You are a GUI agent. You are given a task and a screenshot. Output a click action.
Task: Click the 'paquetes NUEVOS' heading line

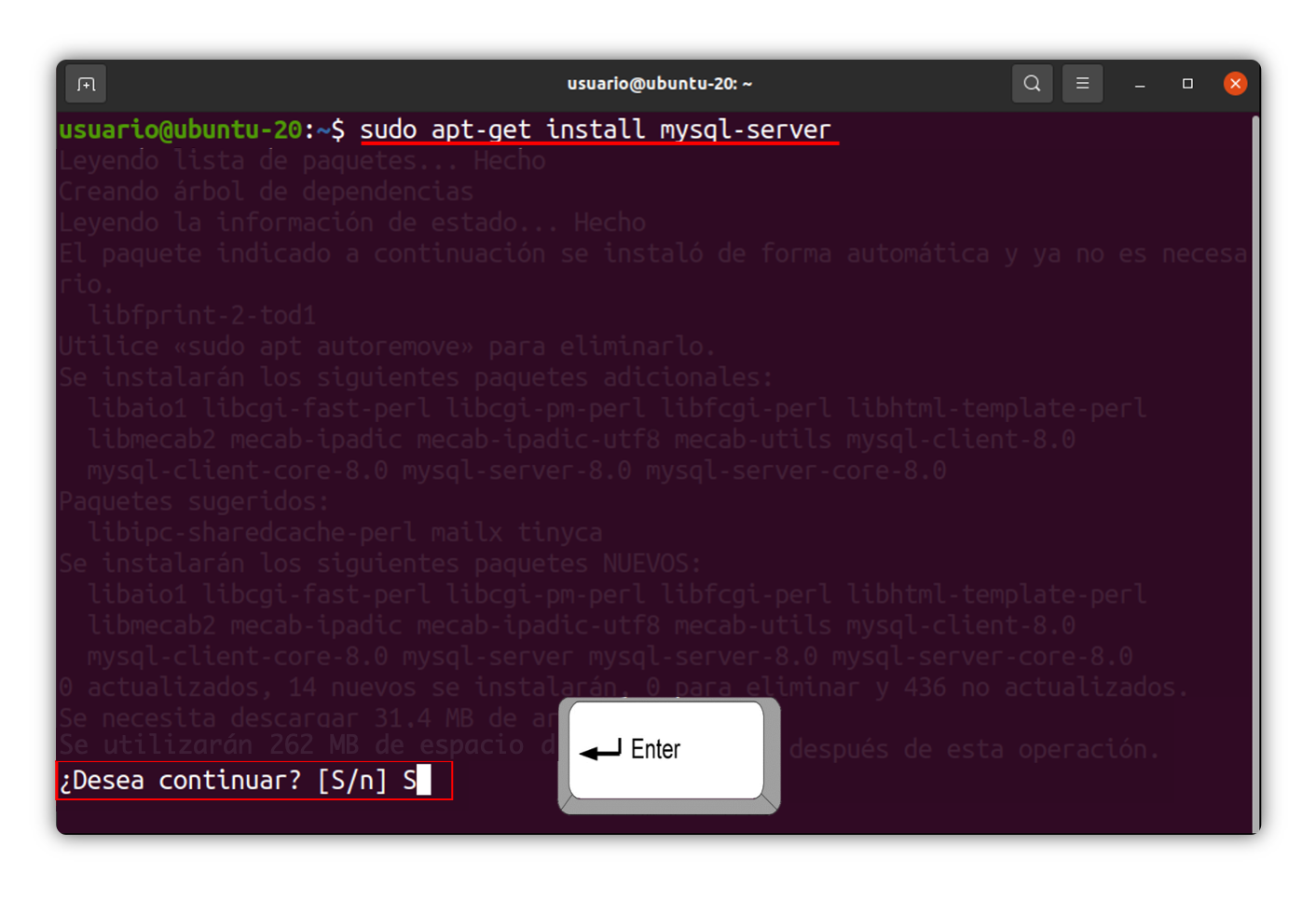coord(379,564)
